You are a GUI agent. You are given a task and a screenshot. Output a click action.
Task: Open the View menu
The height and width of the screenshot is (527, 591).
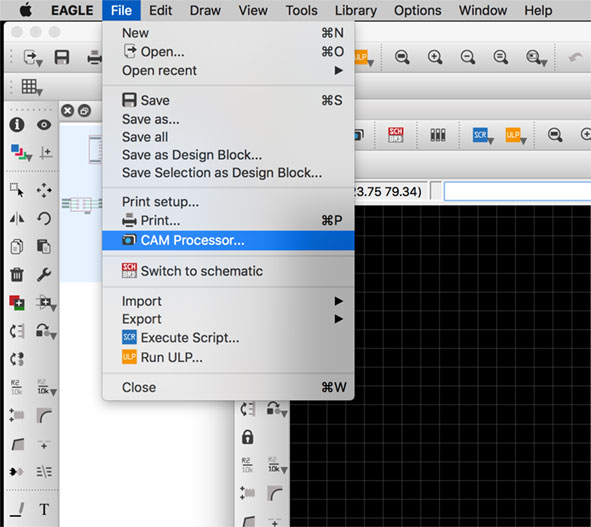tap(253, 10)
